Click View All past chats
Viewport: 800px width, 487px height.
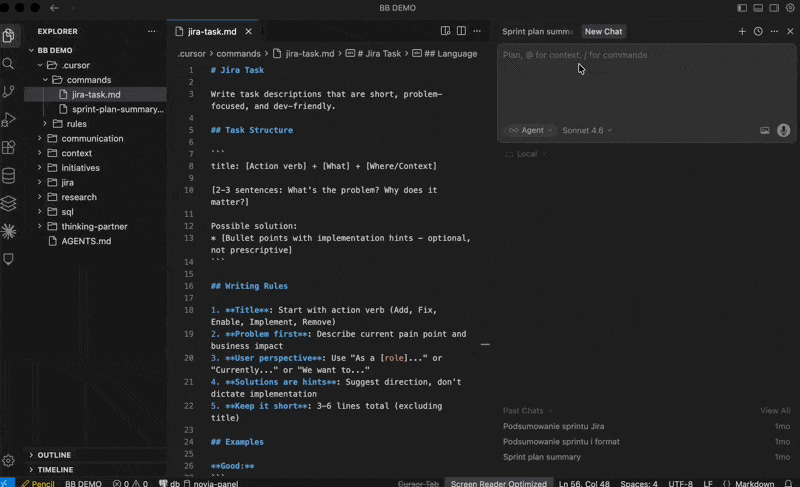(775, 411)
